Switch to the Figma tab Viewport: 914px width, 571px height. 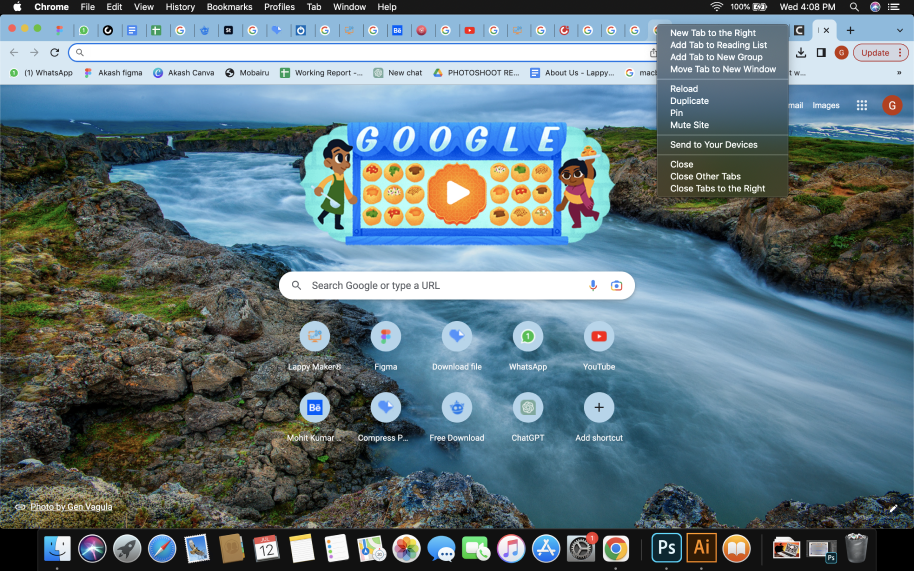point(59,30)
